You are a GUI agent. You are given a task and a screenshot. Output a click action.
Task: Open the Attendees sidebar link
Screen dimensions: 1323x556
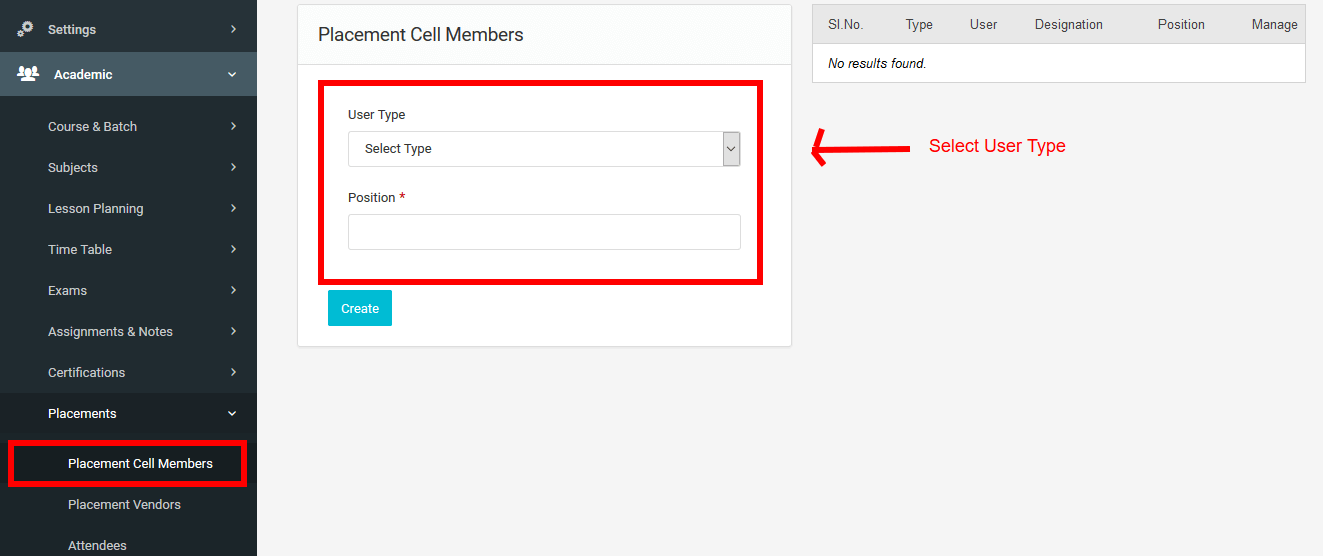click(x=97, y=545)
